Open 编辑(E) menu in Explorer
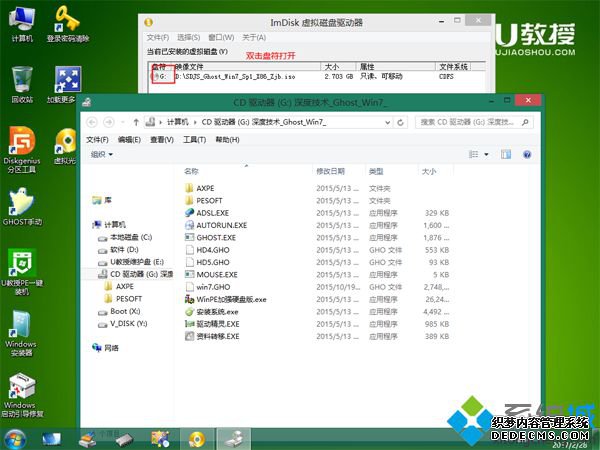Screen dimensions: 600x450 129,140
